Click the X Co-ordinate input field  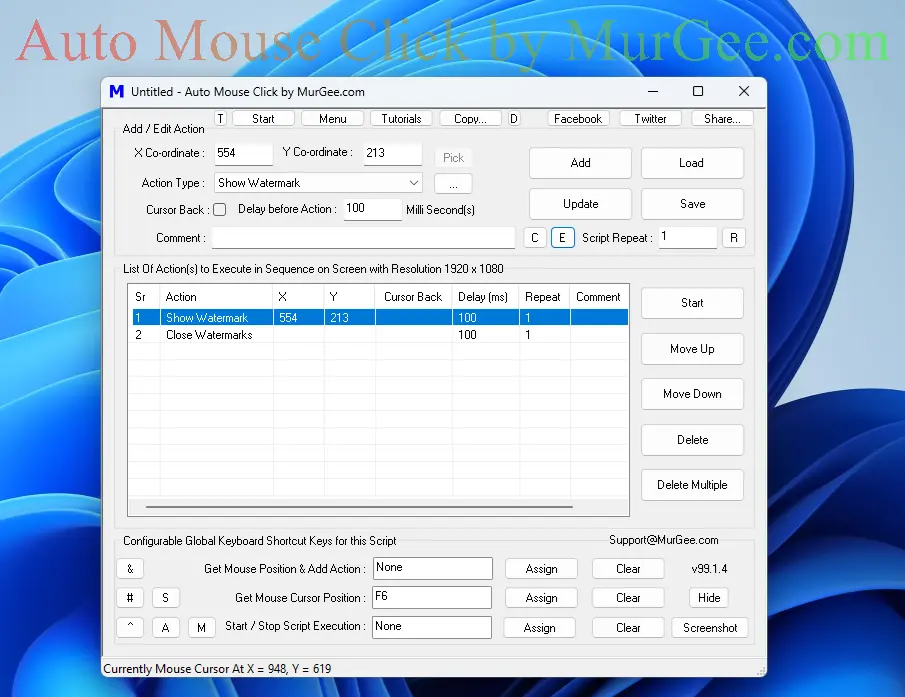(x=244, y=153)
